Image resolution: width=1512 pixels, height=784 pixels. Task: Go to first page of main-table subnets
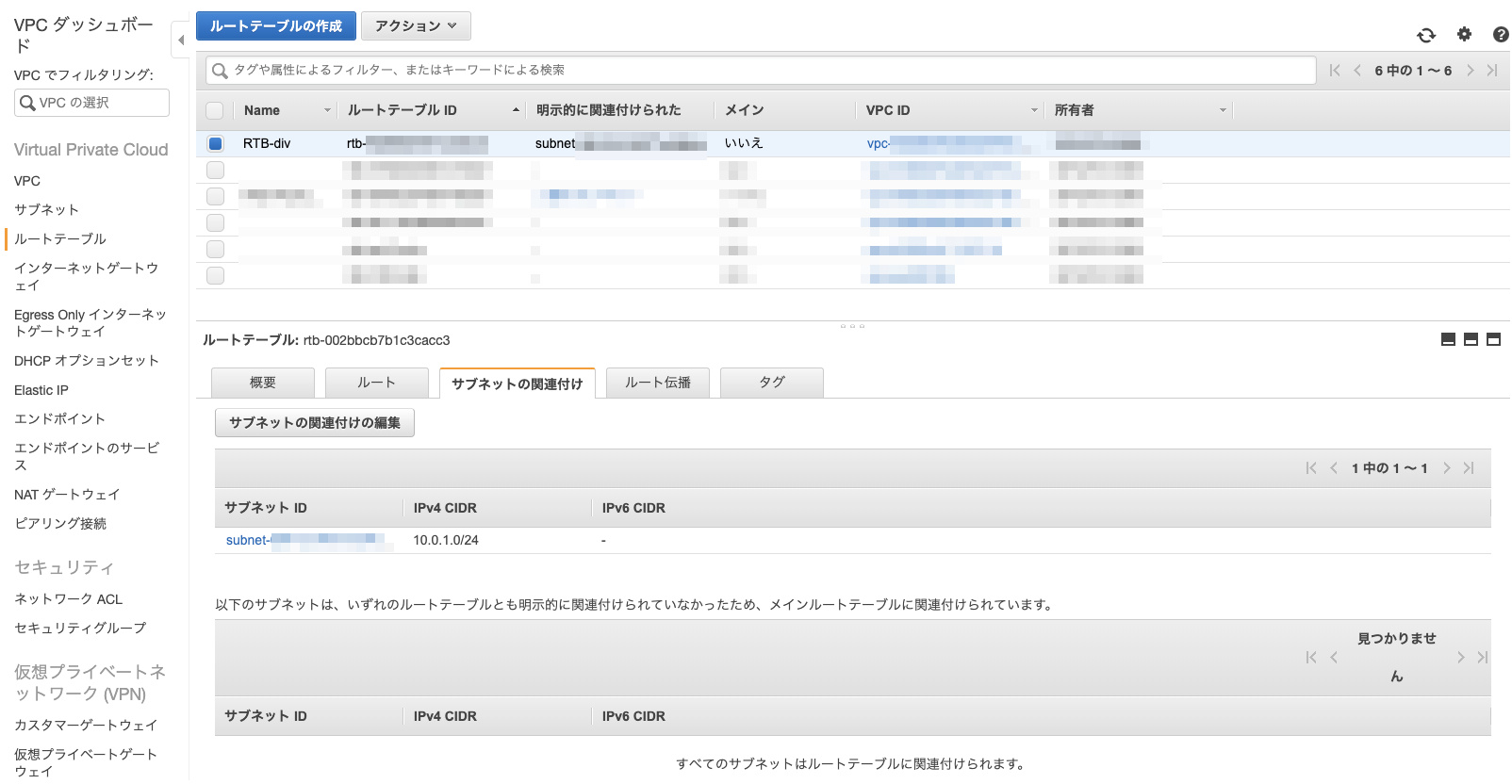coord(1311,657)
